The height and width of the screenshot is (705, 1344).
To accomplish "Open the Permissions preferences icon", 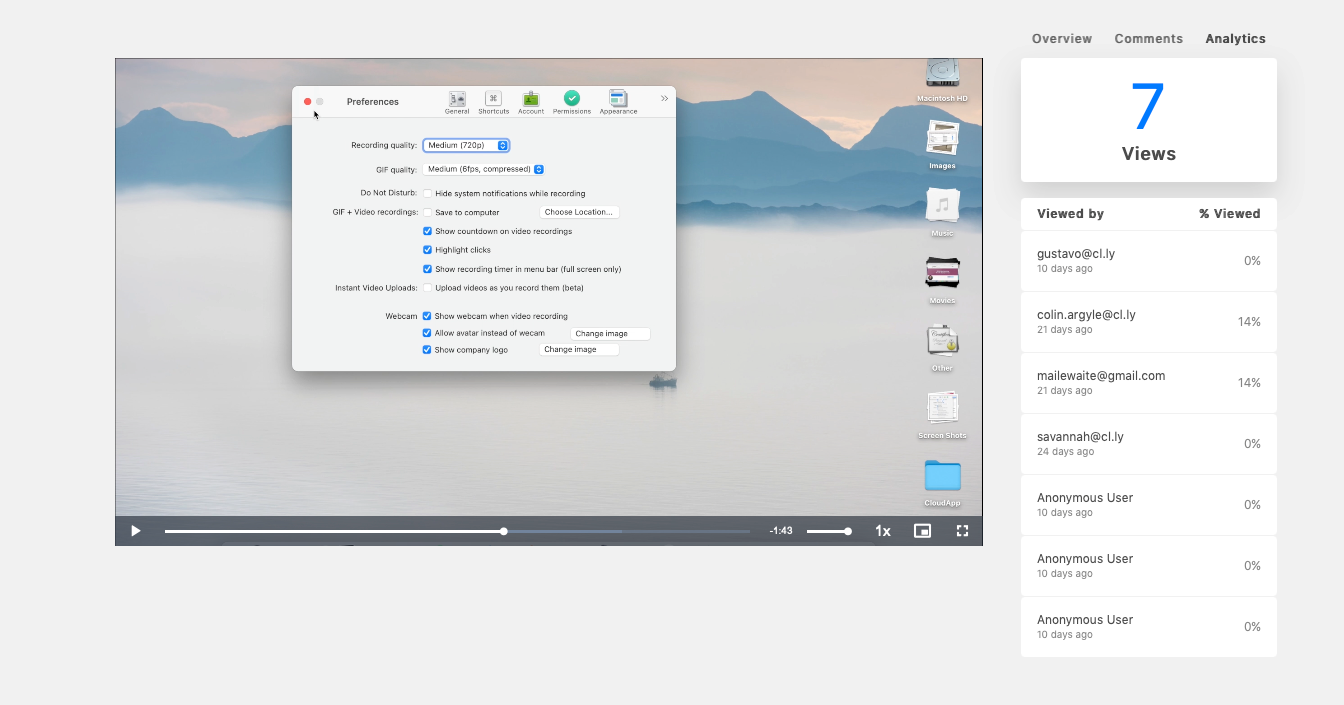I will tap(572, 102).
